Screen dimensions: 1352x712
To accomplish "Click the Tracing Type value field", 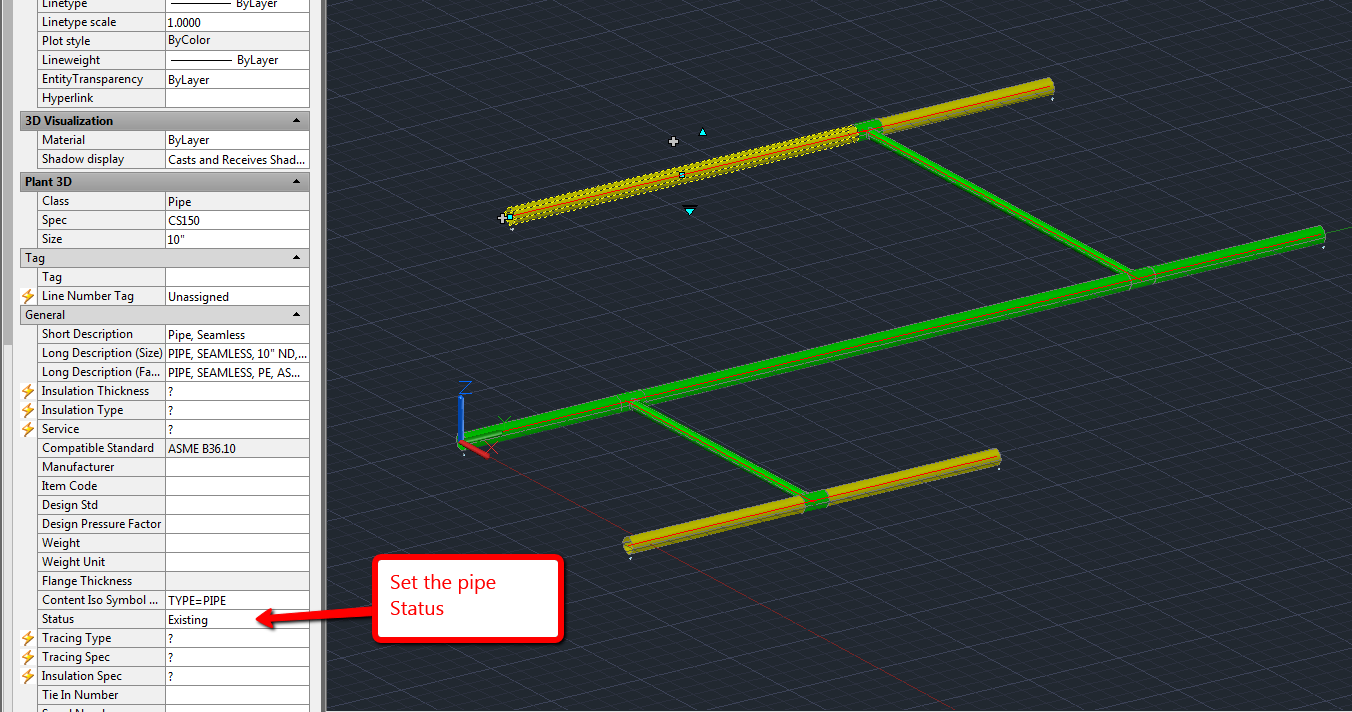I will (x=237, y=638).
